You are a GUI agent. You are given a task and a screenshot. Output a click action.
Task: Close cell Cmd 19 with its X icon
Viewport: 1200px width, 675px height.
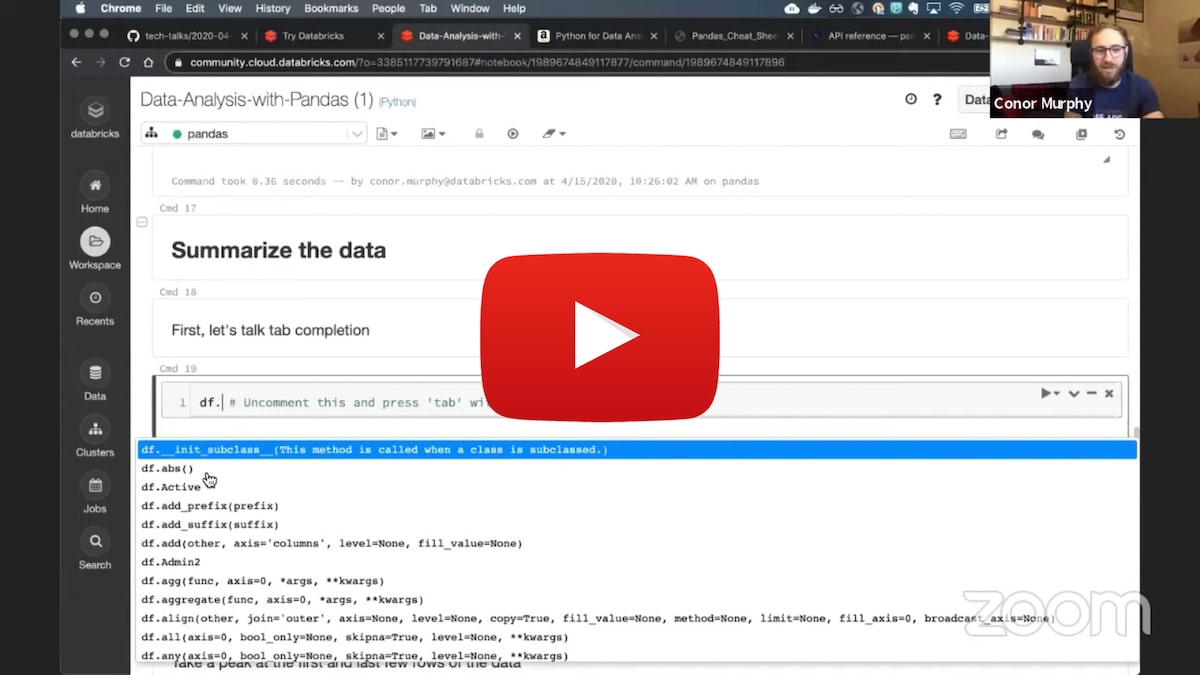[x=1108, y=394]
